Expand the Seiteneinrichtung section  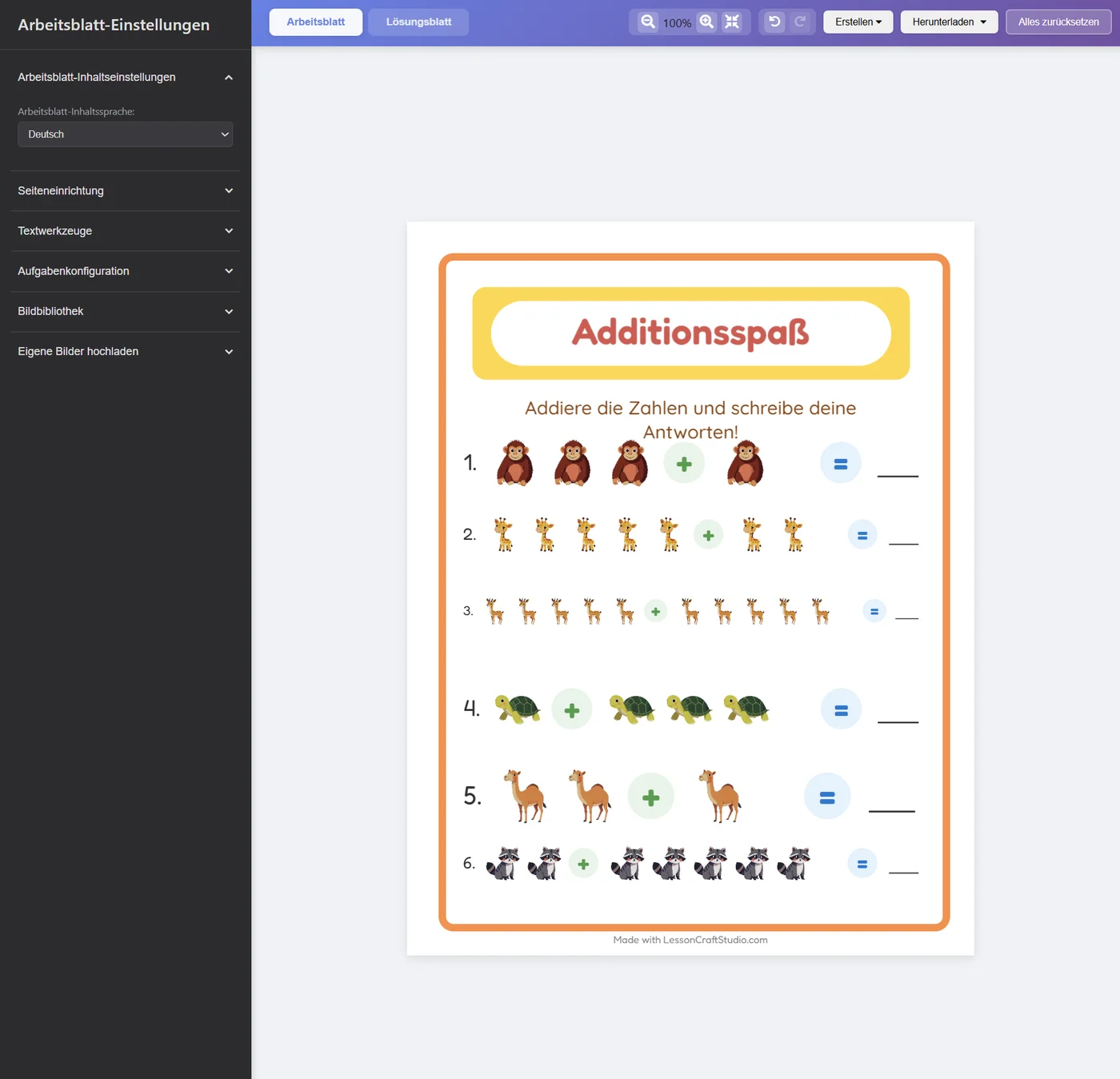point(125,191)
